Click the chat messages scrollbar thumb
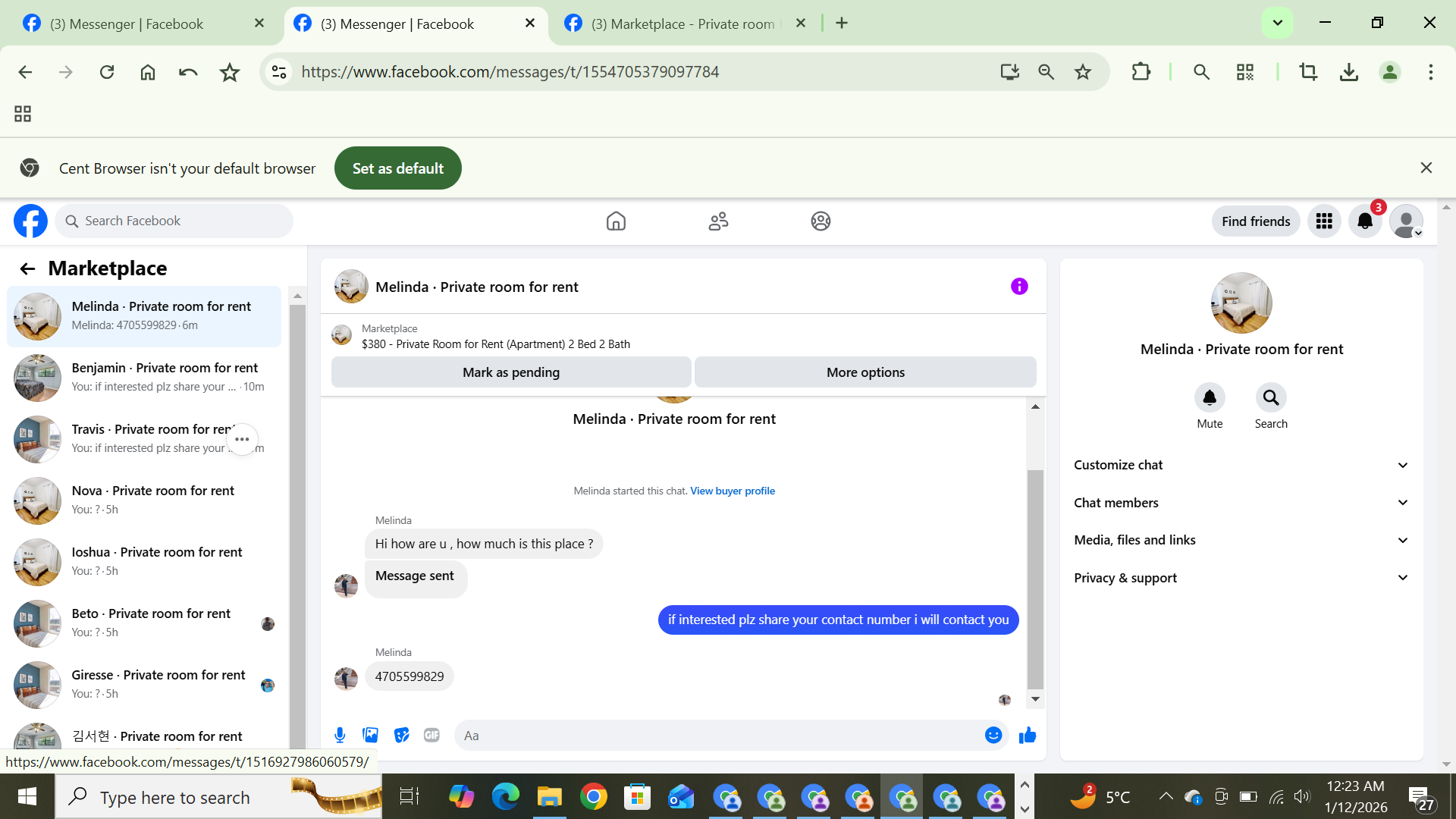The width and height of the screenshot is (1456, 819). point(1035,579)
